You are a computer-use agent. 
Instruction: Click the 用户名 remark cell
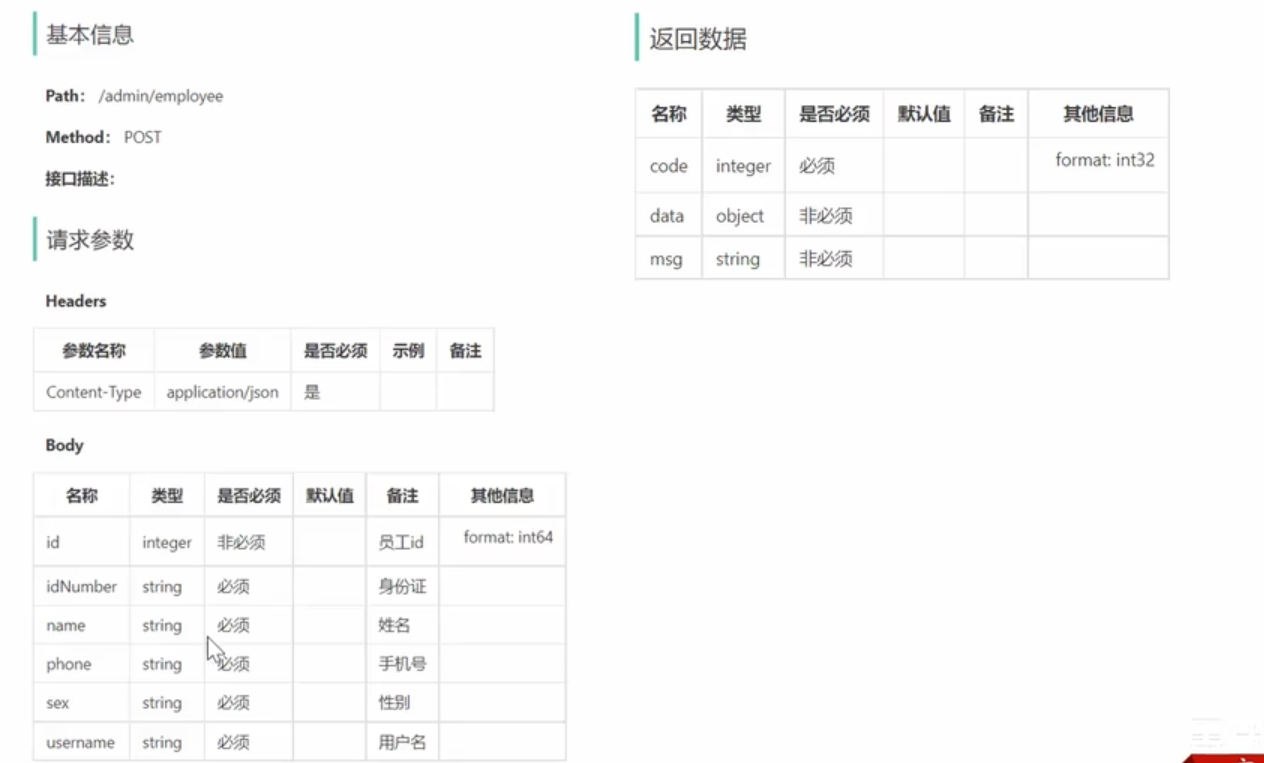pyautogui.click(x=402, y=742)
